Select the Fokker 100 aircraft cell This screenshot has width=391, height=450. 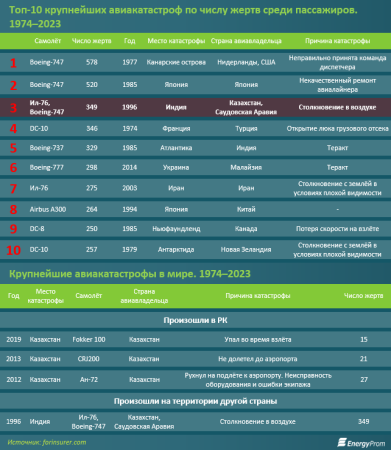[89, 340]
